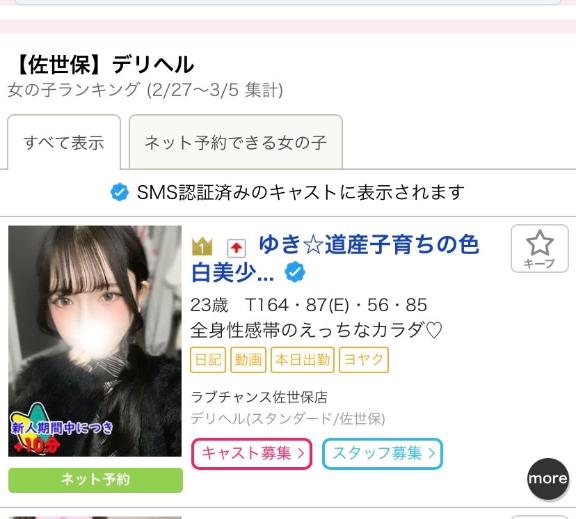576x519 pixels.
Task: Open the ゆき☆道産子育ちの色白美少... profile link
Action: [335, 259]
